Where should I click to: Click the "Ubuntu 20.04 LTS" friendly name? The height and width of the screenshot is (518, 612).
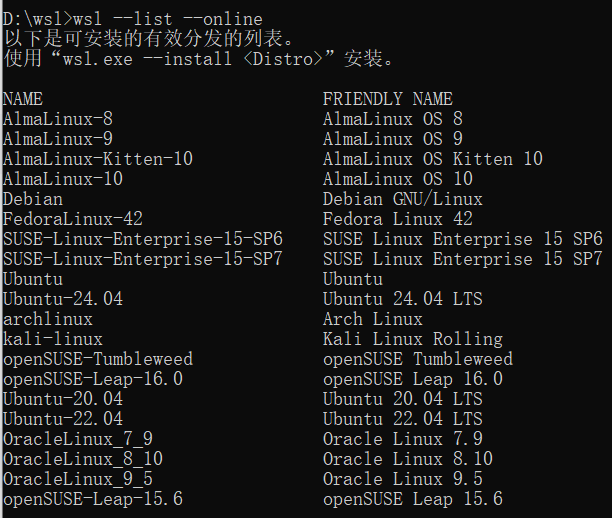pos(403,398)
